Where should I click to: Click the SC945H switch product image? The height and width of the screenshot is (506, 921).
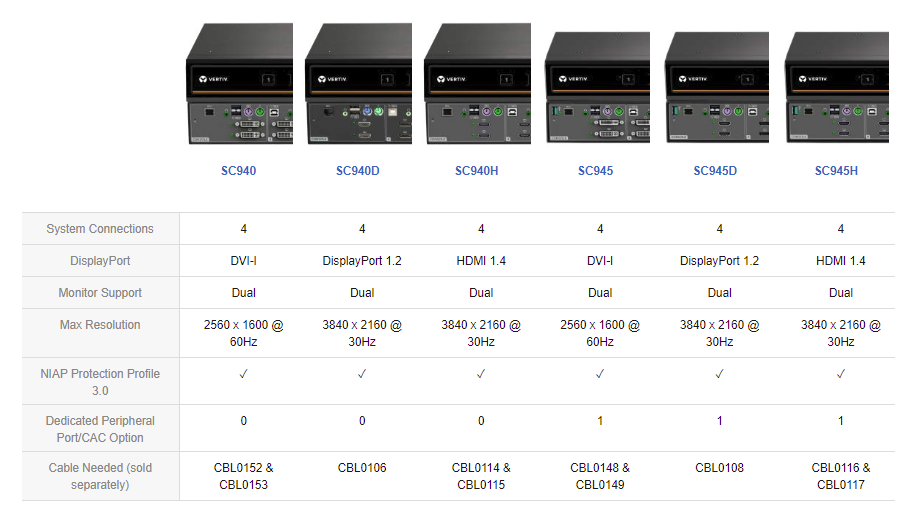coord(837,92)
